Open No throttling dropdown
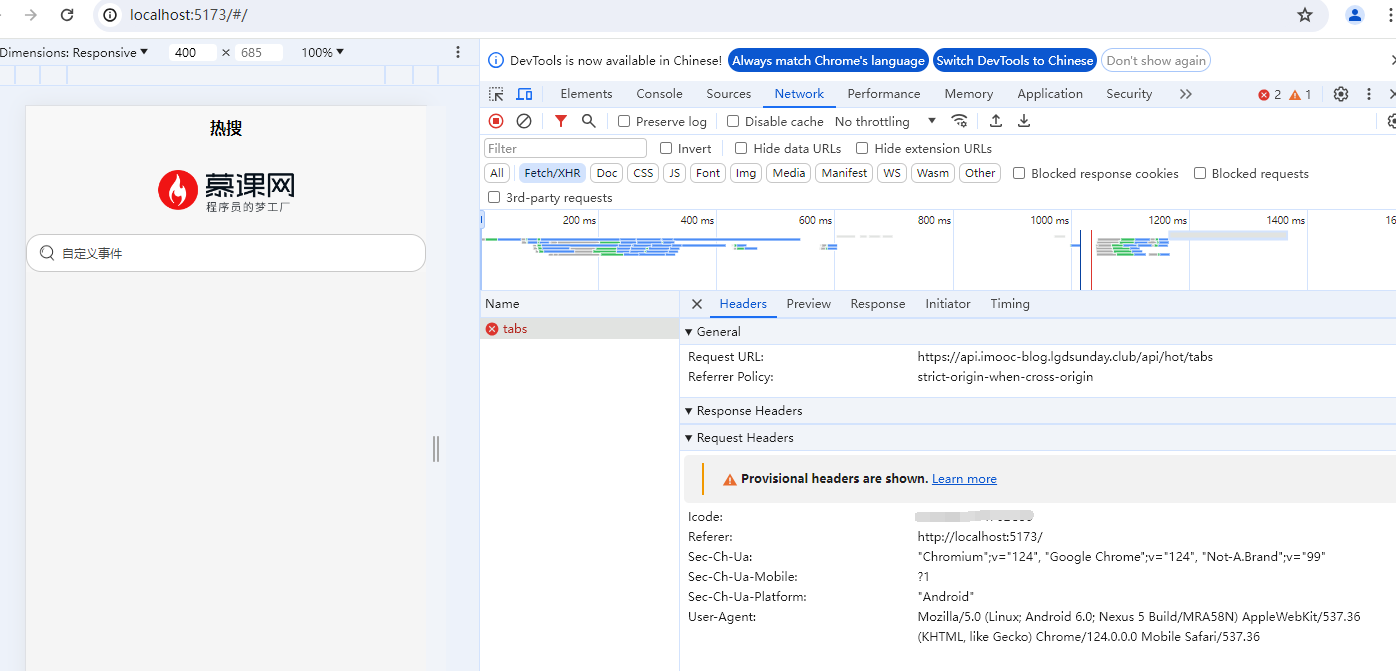 pos(885,121)
